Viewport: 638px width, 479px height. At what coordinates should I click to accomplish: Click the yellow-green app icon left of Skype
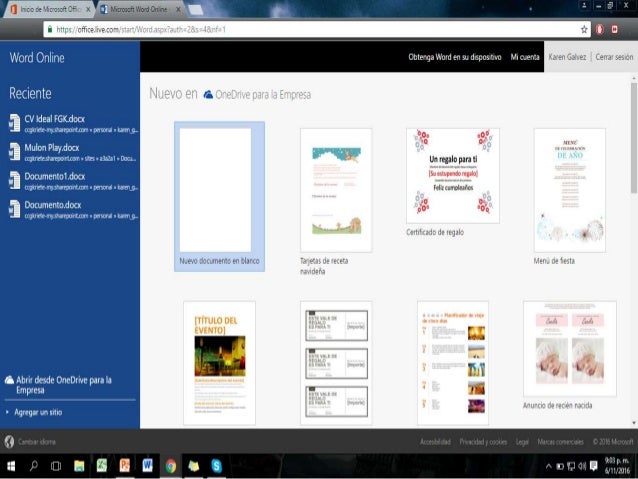[194, 466]
